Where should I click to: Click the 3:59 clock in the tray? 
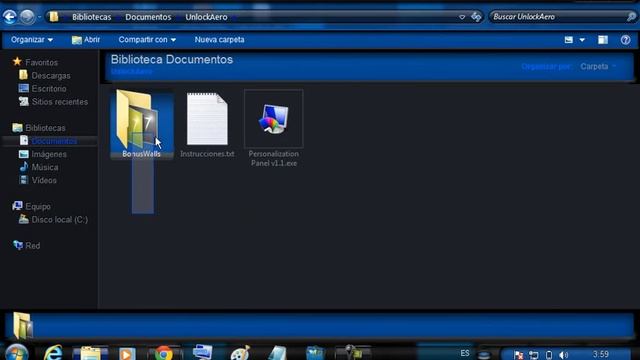tap(601, 354)
